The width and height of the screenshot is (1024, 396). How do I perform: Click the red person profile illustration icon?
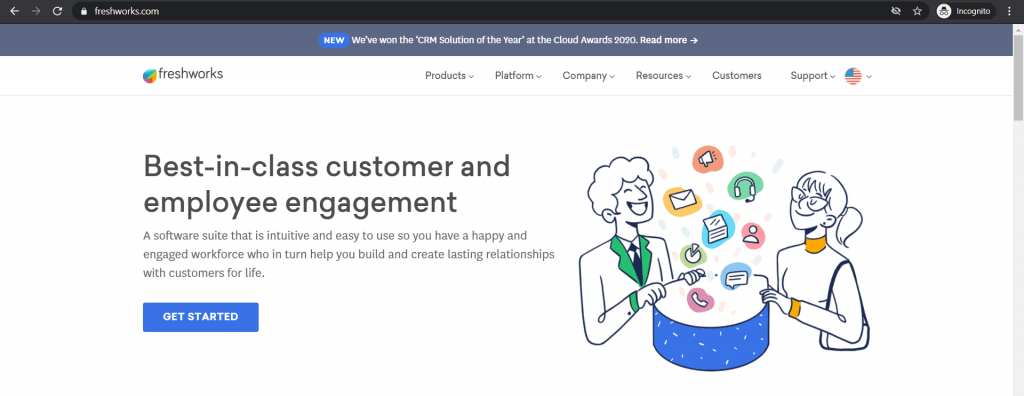tap(753, 235)
